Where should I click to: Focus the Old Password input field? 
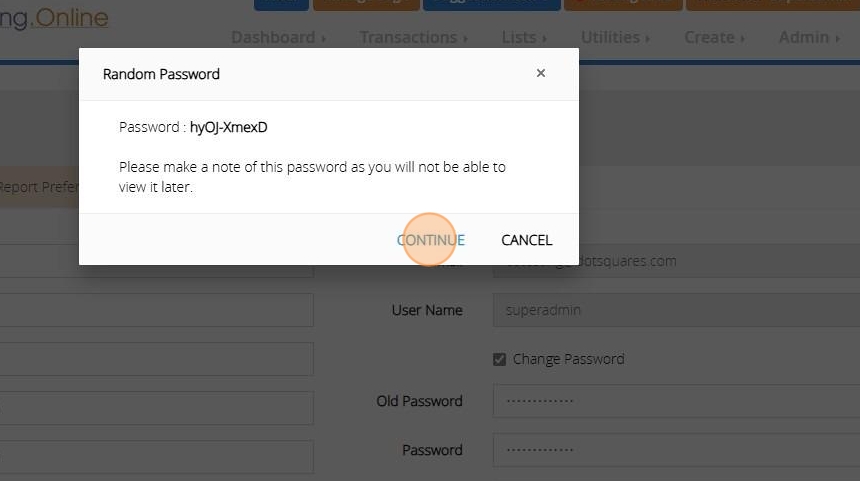tap(675, 401)
